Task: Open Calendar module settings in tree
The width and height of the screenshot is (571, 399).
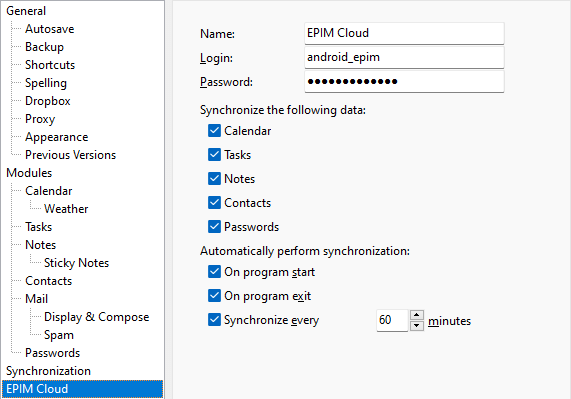Action: point(49,191)
